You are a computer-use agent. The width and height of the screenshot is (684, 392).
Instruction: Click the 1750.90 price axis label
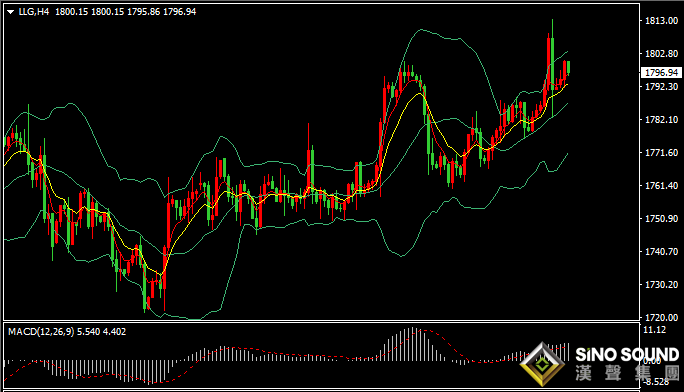tap(661, 218)
